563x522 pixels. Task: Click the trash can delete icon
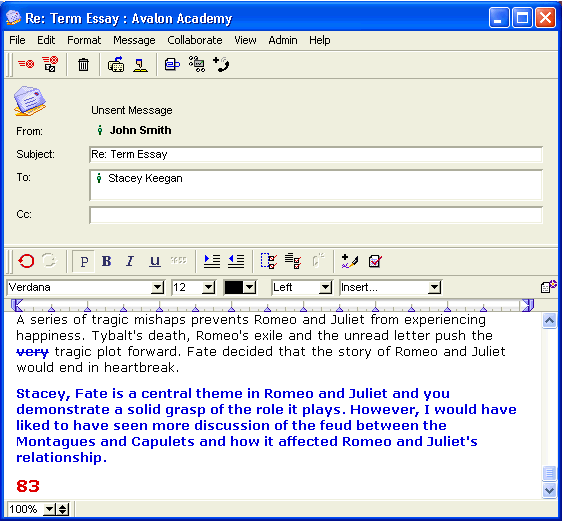83,65
